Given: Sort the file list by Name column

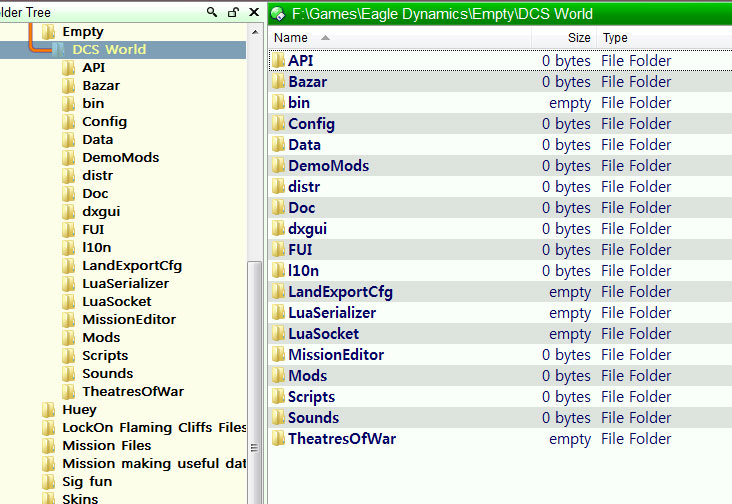Looking at the screenshot, I should pos(291,37).
